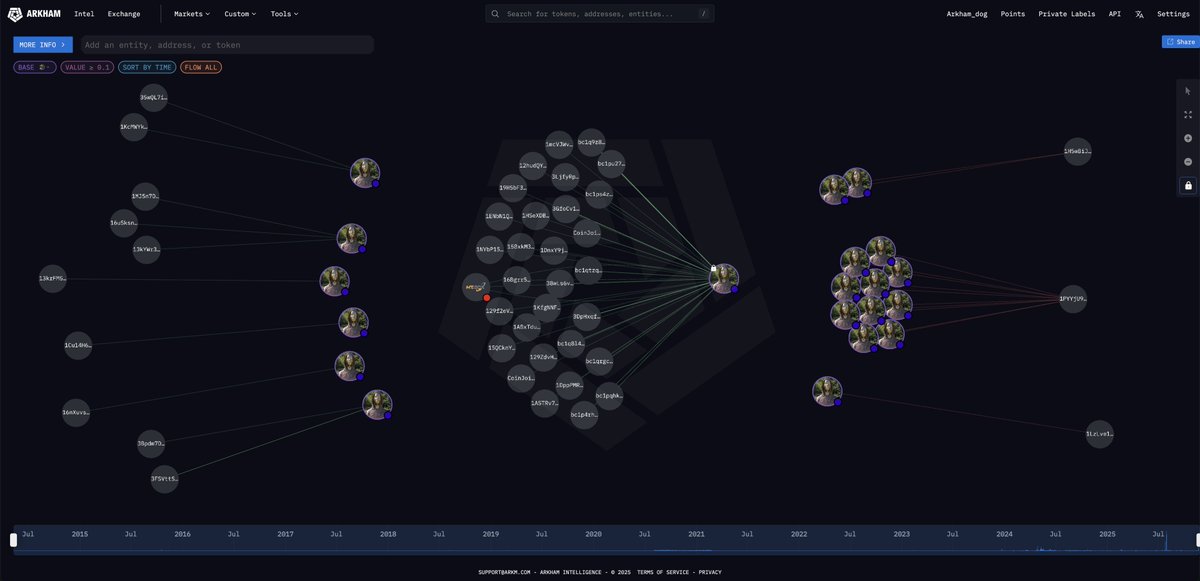Click the node with the orange logo and red dot
This screenshot has width=1200, height=581.
(477, 288)
